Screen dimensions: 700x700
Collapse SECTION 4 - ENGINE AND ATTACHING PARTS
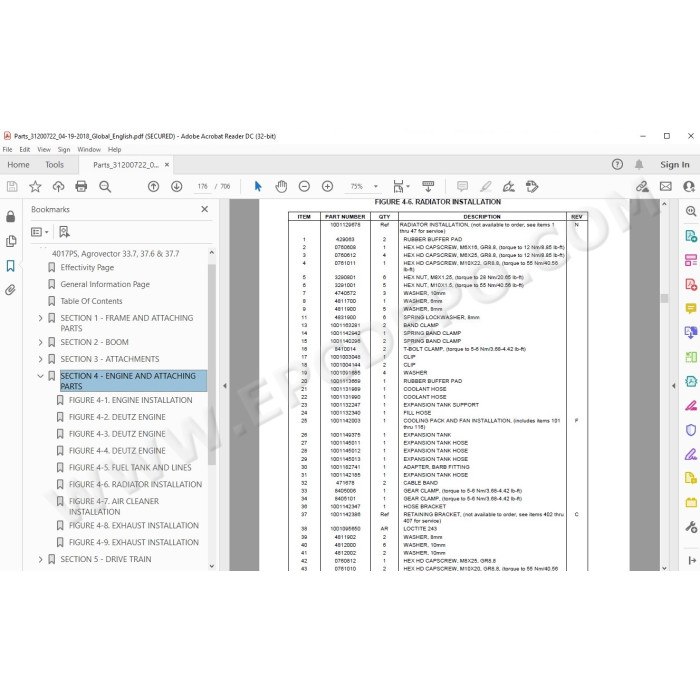[x=40, y=376]
